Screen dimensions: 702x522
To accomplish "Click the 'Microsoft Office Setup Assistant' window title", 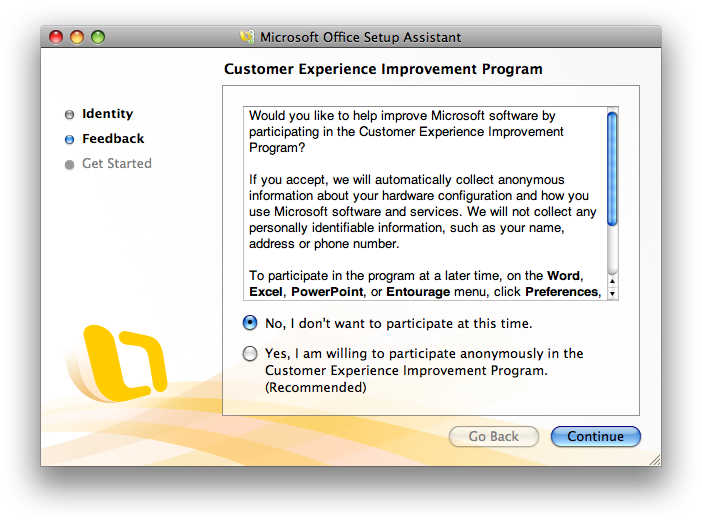I will coord(360,37).
